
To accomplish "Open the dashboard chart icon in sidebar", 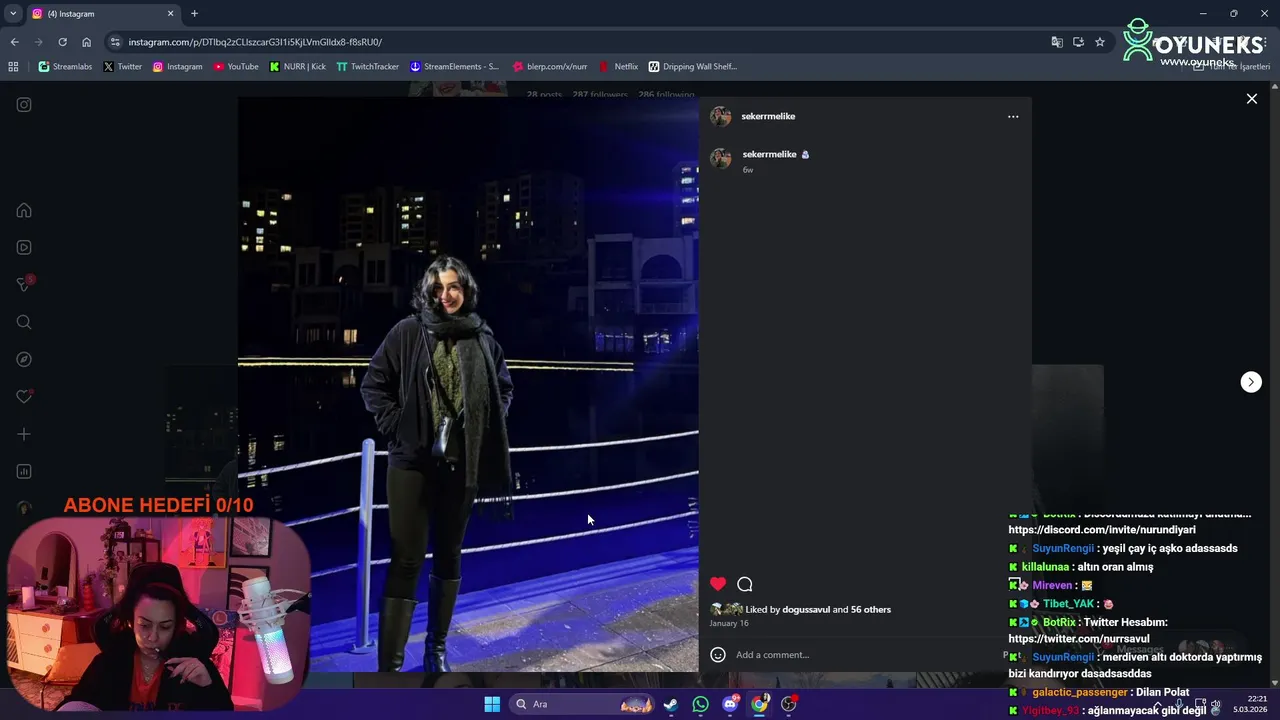I will [24, 471].
